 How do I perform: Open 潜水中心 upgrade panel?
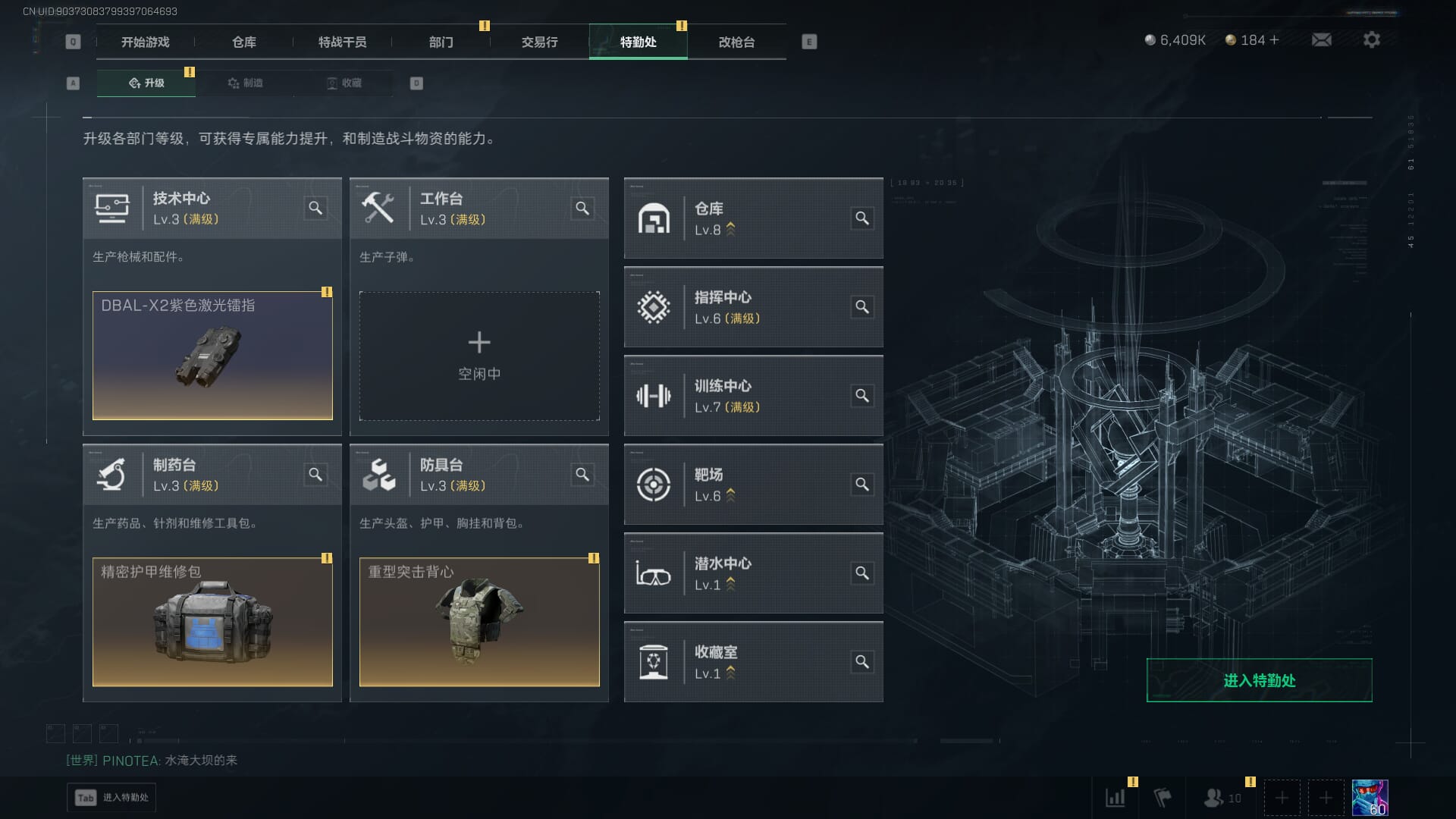tap(753, 573)
